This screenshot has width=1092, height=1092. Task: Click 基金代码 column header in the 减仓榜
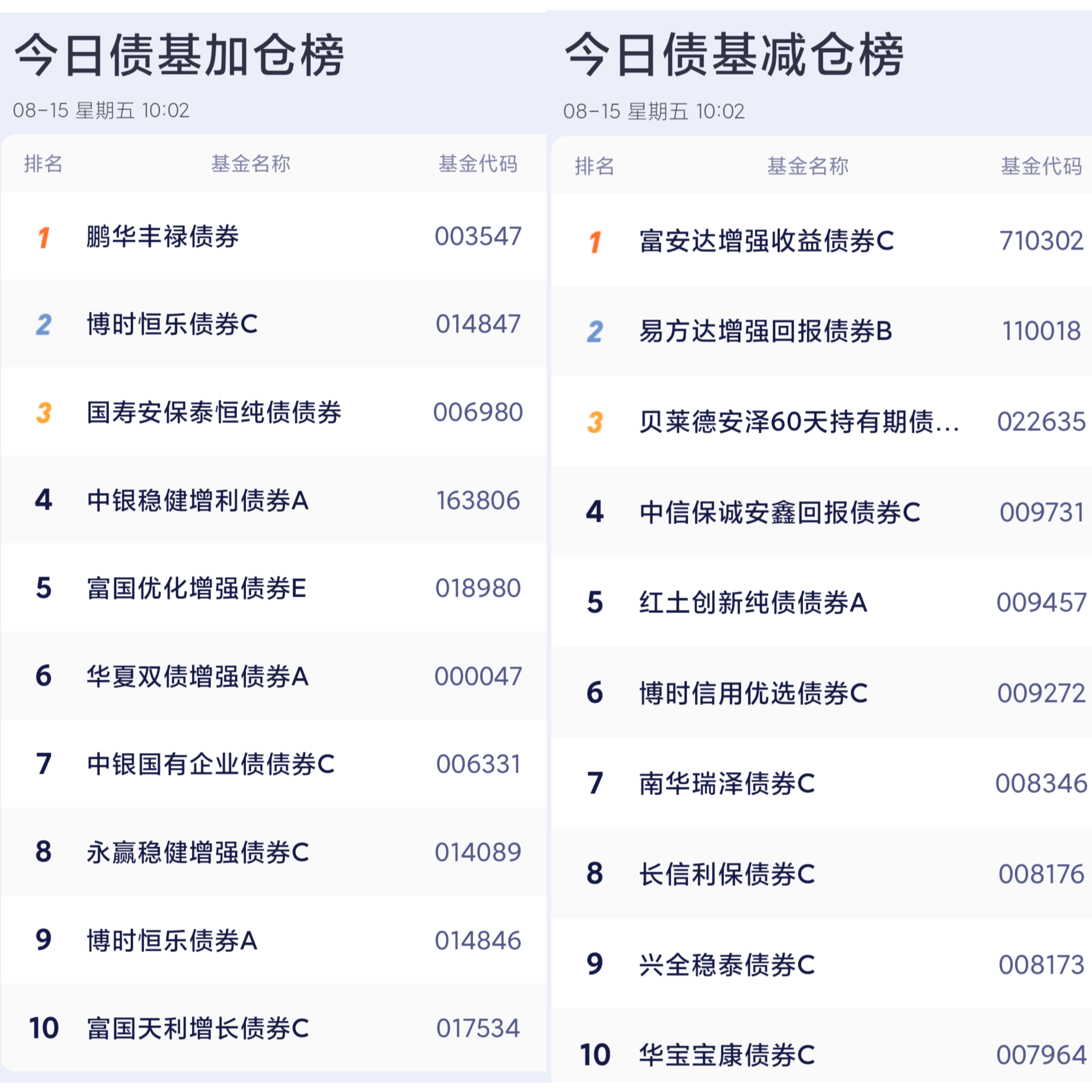click(1041, 166)
